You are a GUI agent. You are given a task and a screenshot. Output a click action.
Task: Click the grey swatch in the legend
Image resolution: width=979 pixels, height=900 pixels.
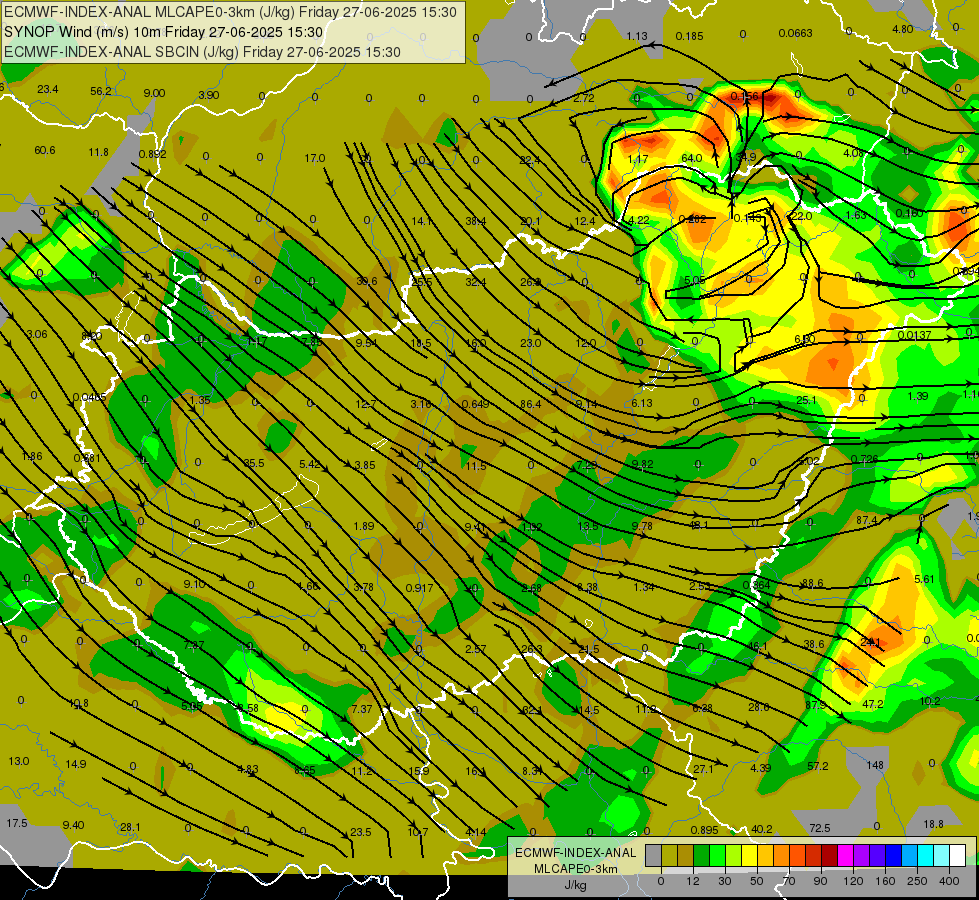pos(653,855)
